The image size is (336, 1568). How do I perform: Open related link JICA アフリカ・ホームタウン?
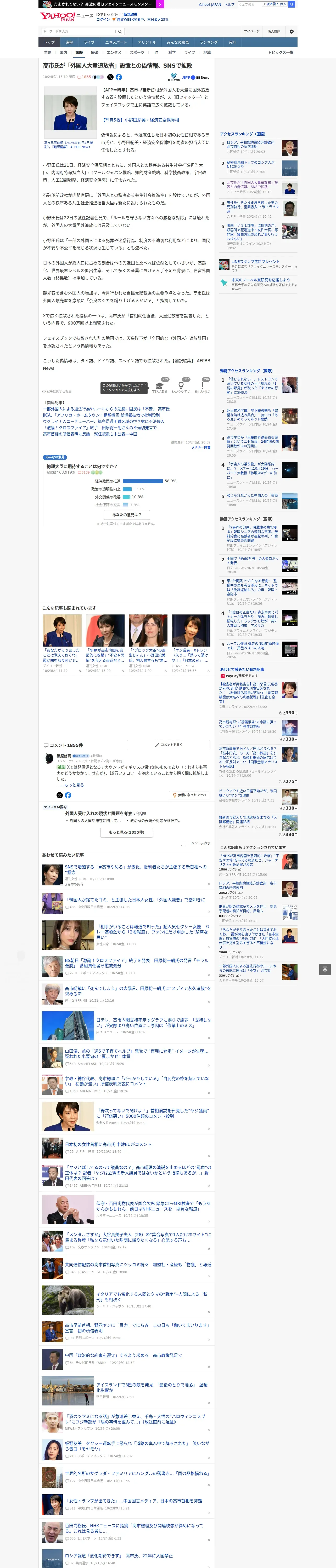tap(101, 415)
